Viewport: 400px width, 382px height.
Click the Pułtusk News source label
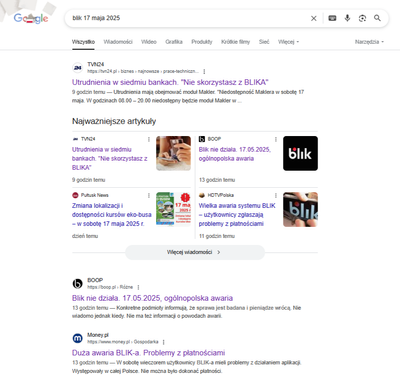tap(95, 195)
